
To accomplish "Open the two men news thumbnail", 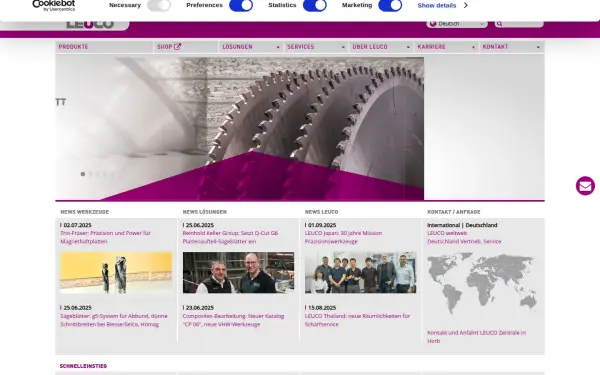I will click(238, 272).
